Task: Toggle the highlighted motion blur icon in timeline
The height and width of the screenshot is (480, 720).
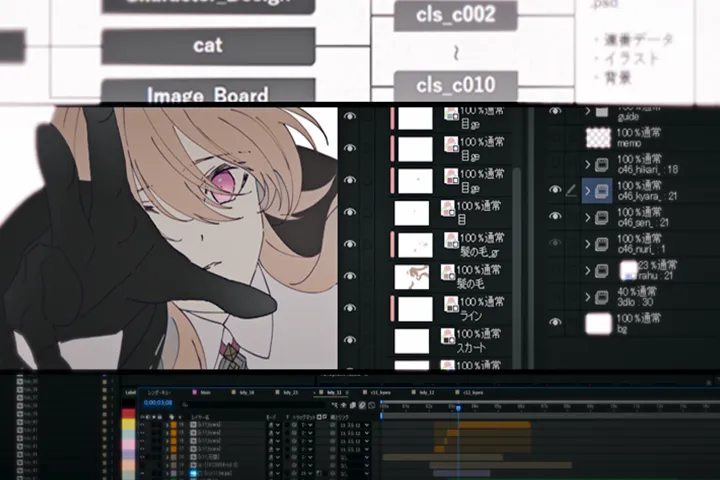Action: (362, 405)
